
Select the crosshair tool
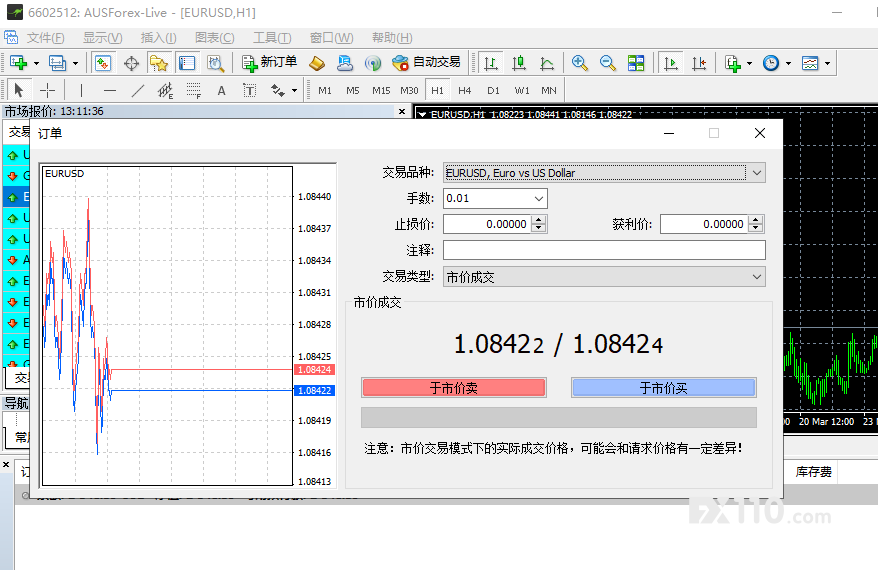(47, 90)
